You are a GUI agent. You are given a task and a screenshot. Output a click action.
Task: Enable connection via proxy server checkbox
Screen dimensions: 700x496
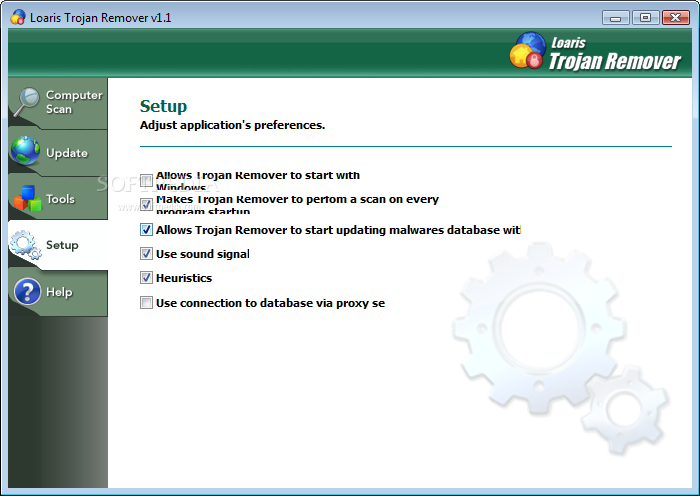click(x=146, y=303)
